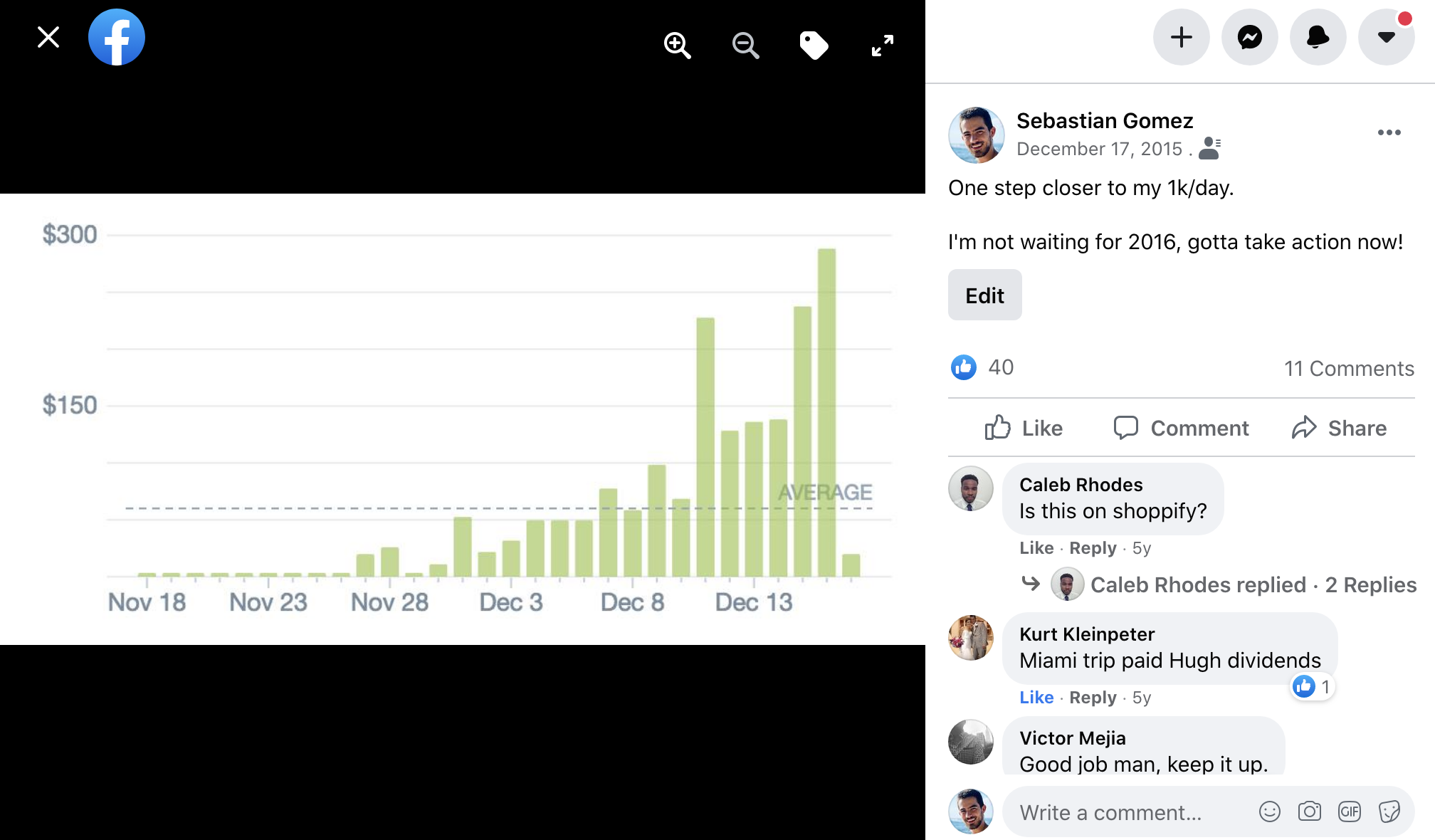
Task: Tag the photo using the tag icon
Action: point(814,46)
